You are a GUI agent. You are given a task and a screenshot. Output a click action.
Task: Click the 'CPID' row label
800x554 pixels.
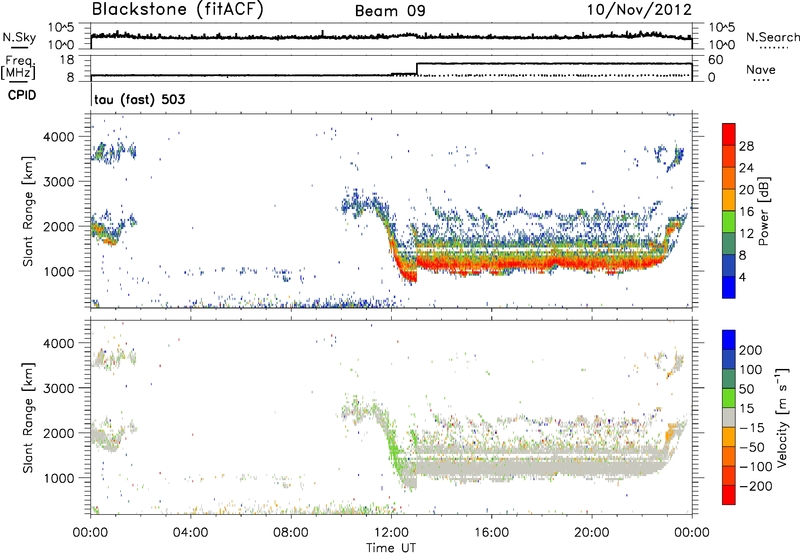tap(22, 95)
